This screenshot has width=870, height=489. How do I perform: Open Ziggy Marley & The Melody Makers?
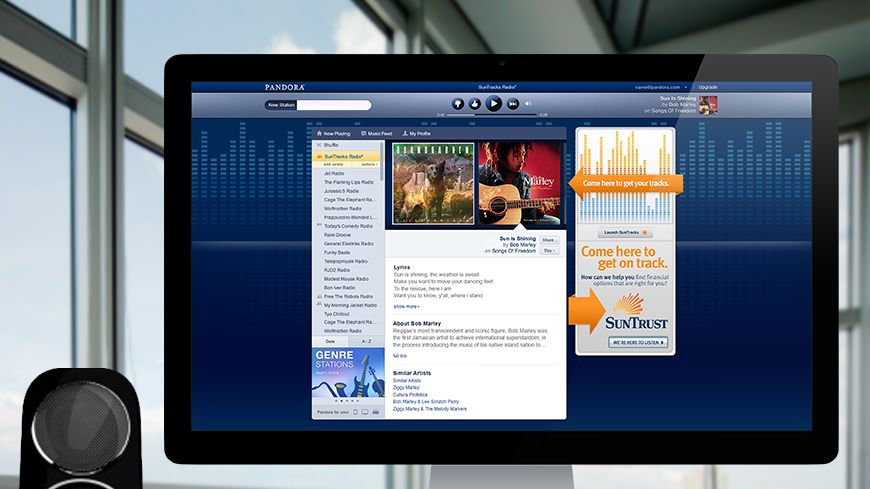pyautogui.click(x=429, y=409)
